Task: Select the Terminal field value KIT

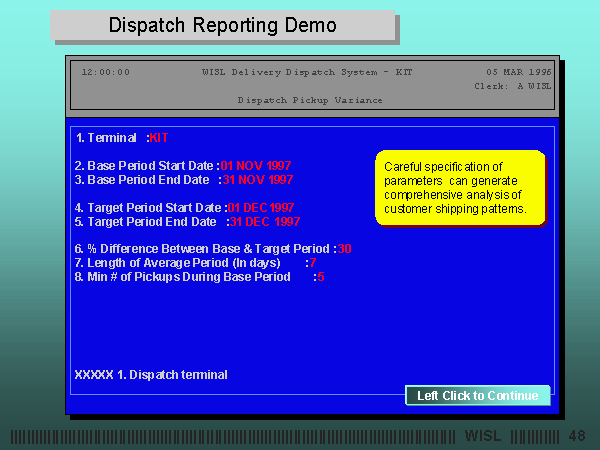Action: 158,138
